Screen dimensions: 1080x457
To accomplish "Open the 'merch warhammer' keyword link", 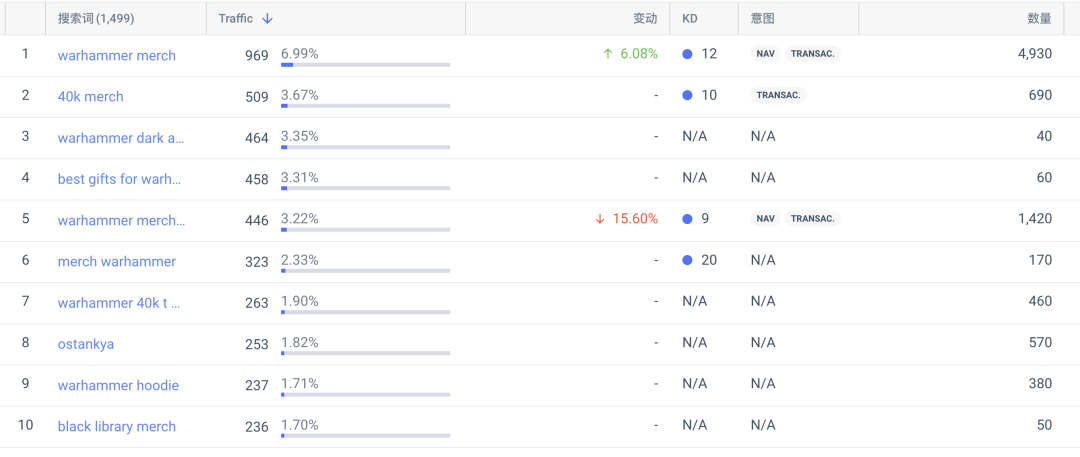I will [116, 262].
